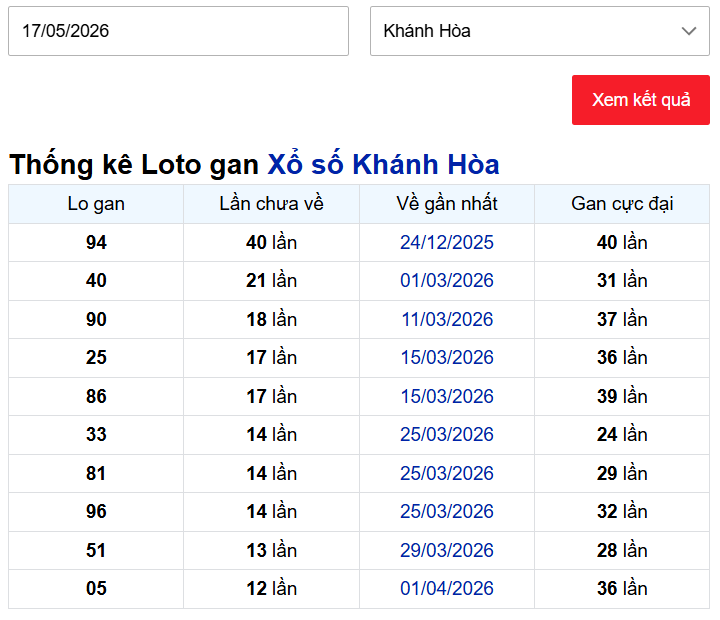Image resolution: width=720 pixels, height=620 pixels.
Task: Open the 29/03/2026 date link
Action: (x=447, y=551)
